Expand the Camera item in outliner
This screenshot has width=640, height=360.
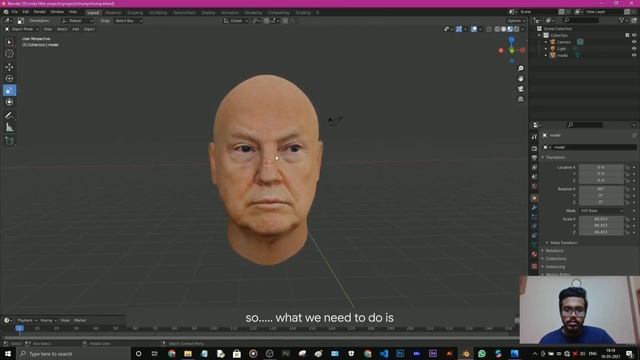tap(546, 42)
